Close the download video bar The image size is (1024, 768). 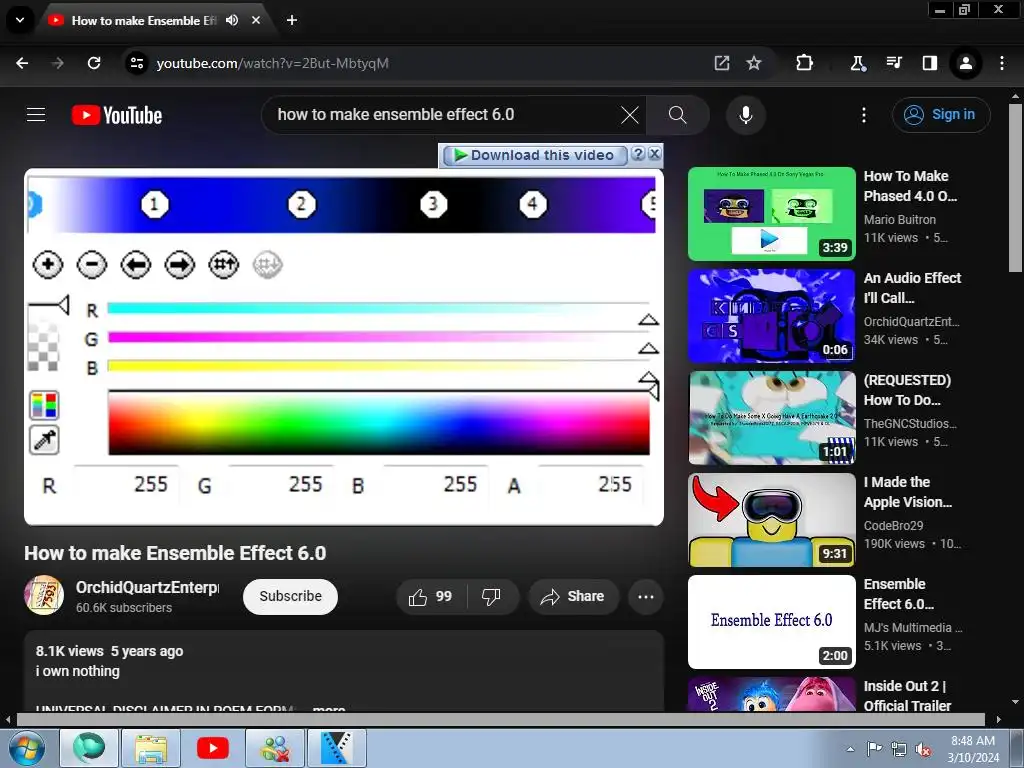tap(654, 154)
